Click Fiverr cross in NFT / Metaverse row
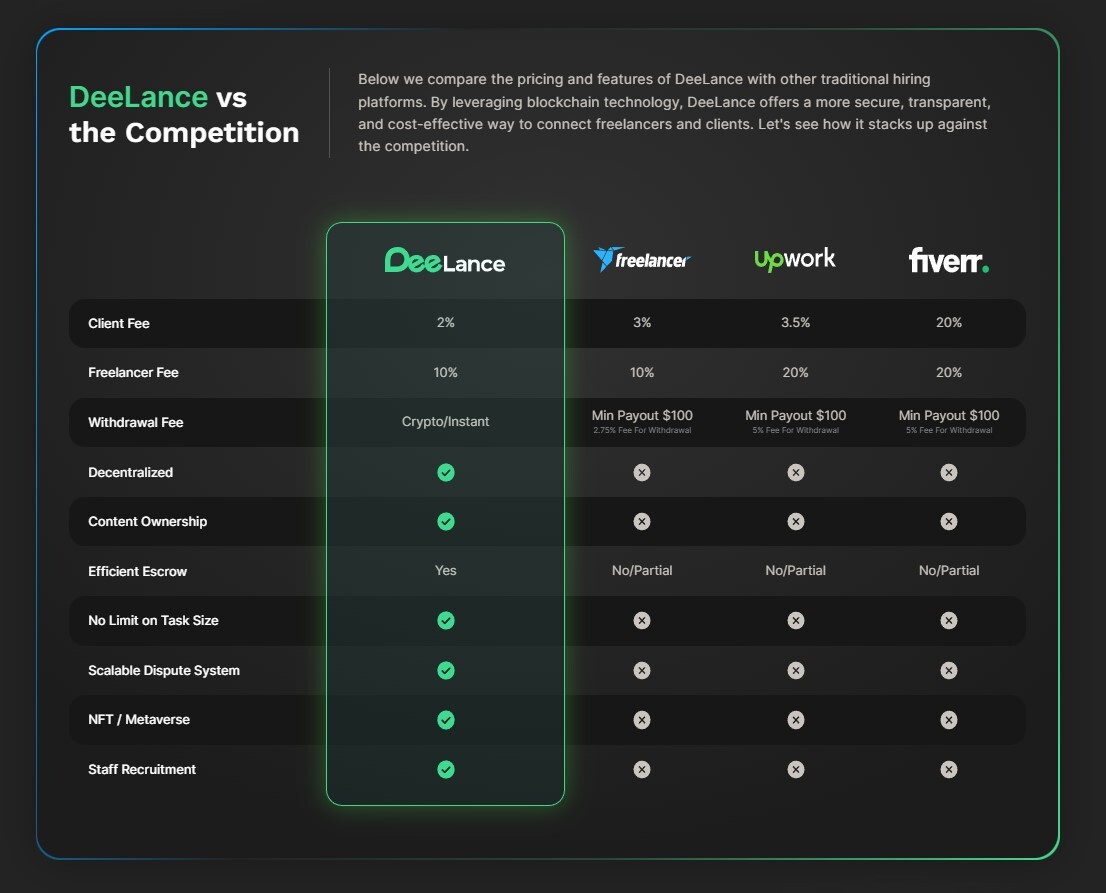 click(949, 720)
